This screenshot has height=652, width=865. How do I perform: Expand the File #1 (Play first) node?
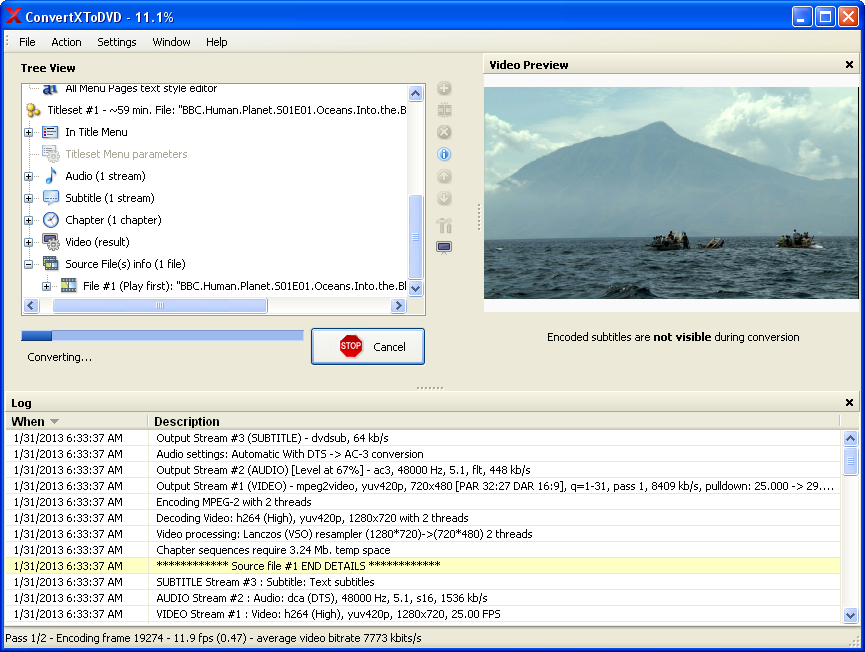(x=46, y=286)
